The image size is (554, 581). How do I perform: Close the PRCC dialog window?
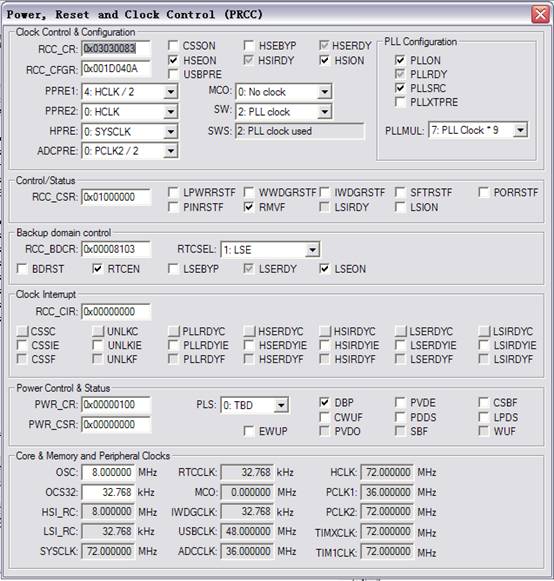pyautogui.click(x=540, y=15)
